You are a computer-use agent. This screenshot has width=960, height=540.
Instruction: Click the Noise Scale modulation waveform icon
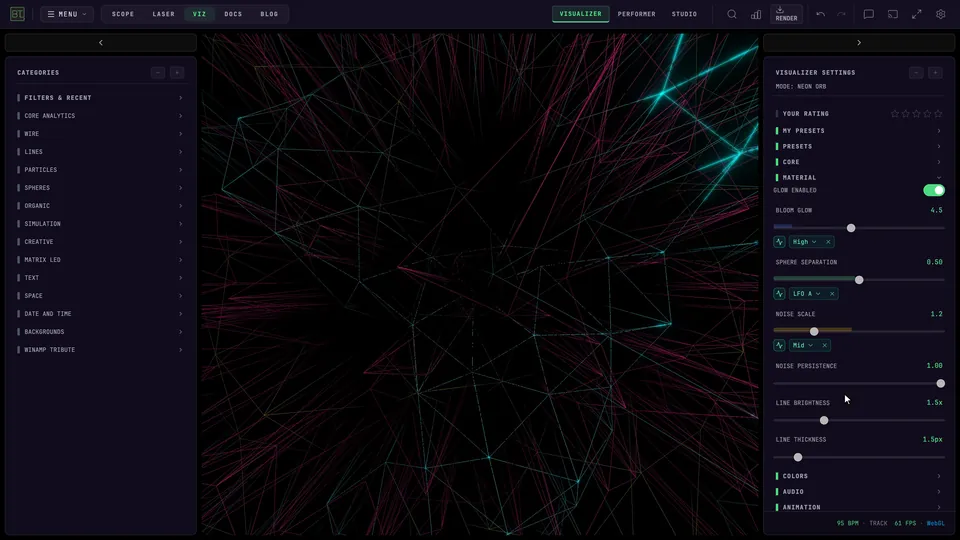pyautogui.click(x=779, y=345)
